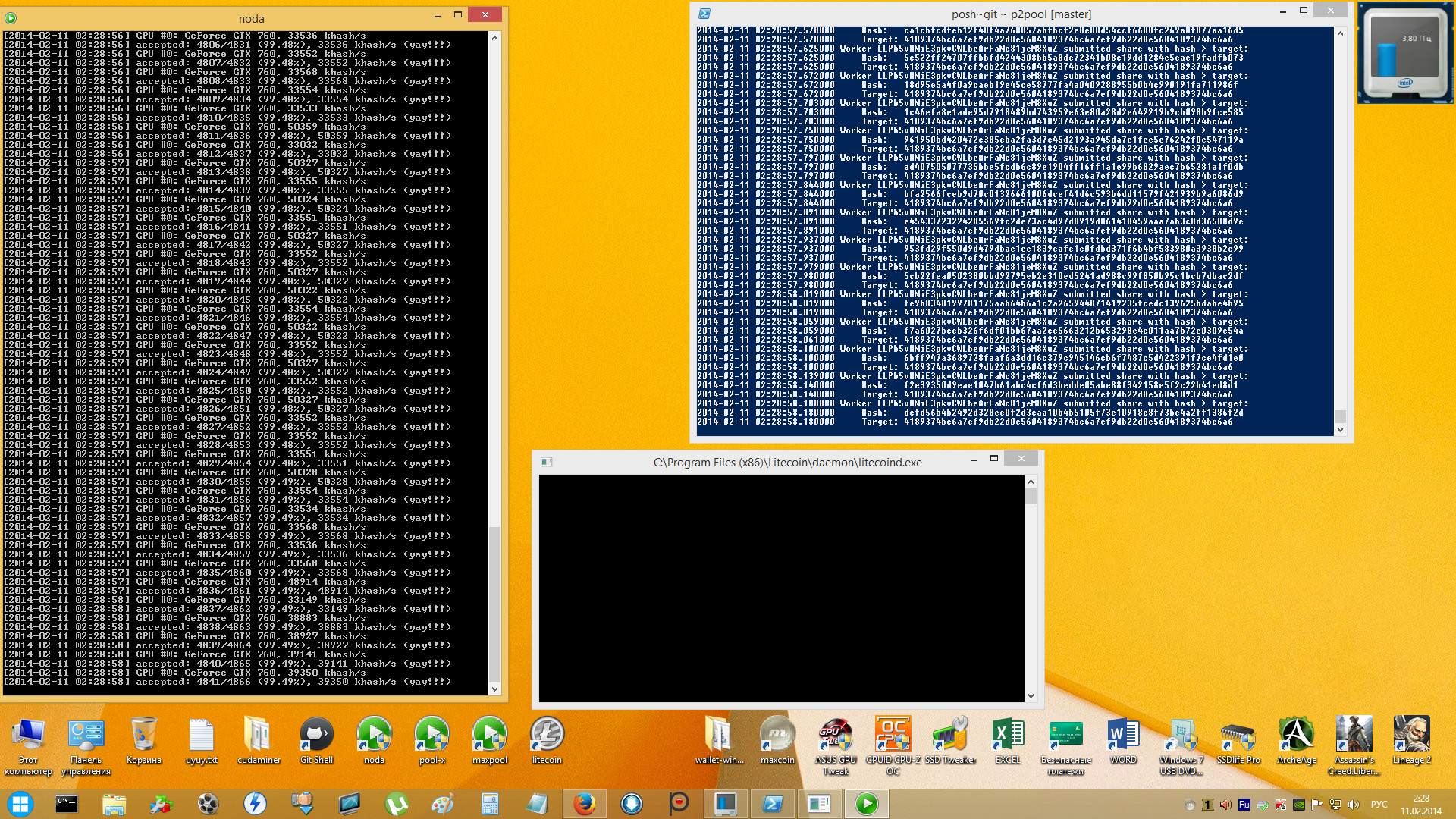This screenshot has height=819, width=1456.
Task: Click posh~git ~ p2pool [master] title
Action: click(x=1021, y=14)
